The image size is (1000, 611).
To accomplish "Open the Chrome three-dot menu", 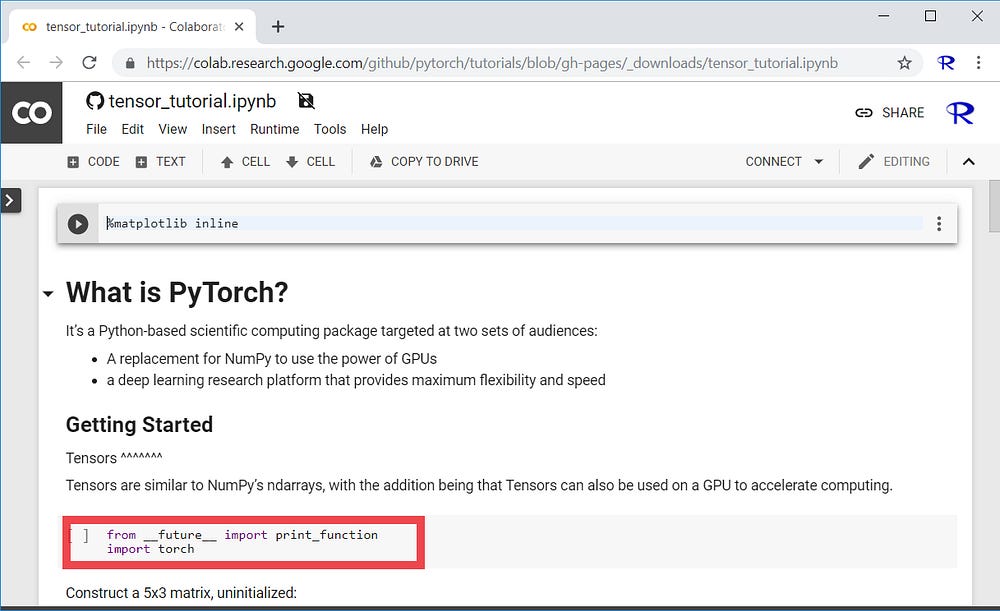I will pos(978,63).
